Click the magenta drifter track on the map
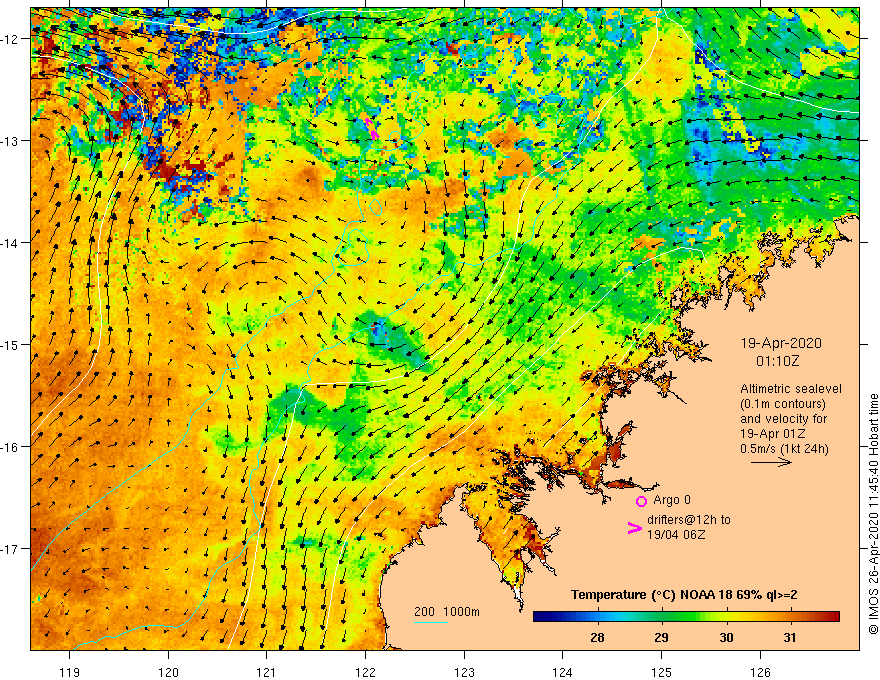 [x=372, y=128]
